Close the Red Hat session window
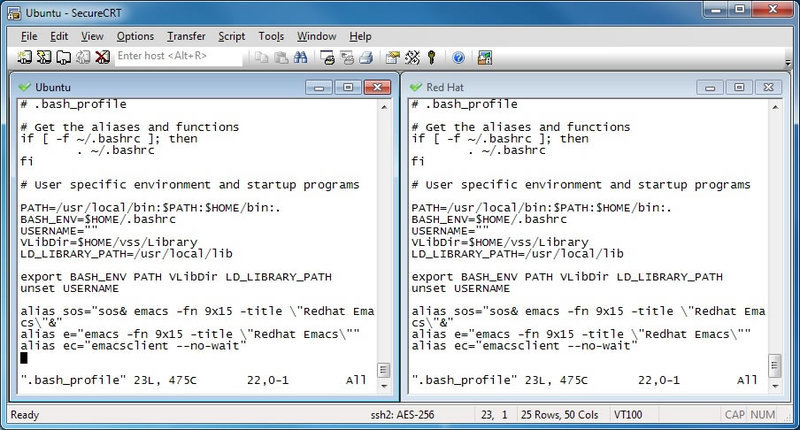The width and height of the screenshot is (800, 430). click(768, 87)
